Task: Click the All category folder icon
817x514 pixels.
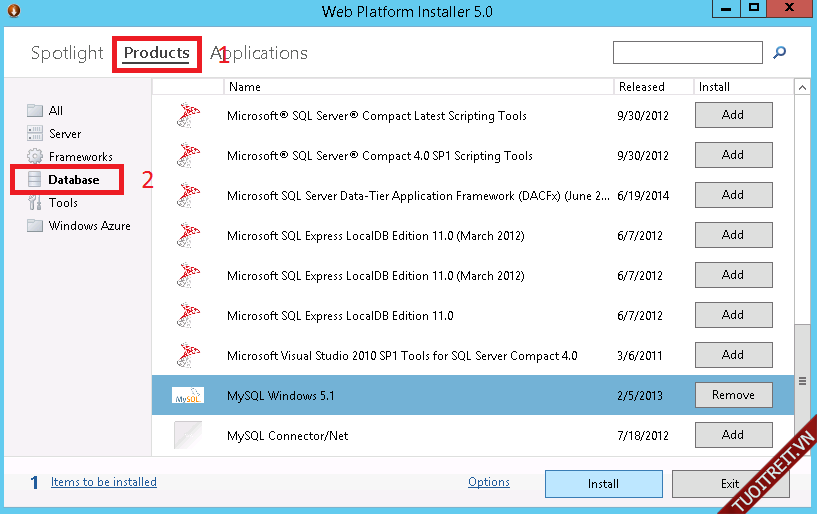Action: pyautogui.click(x=35, y=111)
